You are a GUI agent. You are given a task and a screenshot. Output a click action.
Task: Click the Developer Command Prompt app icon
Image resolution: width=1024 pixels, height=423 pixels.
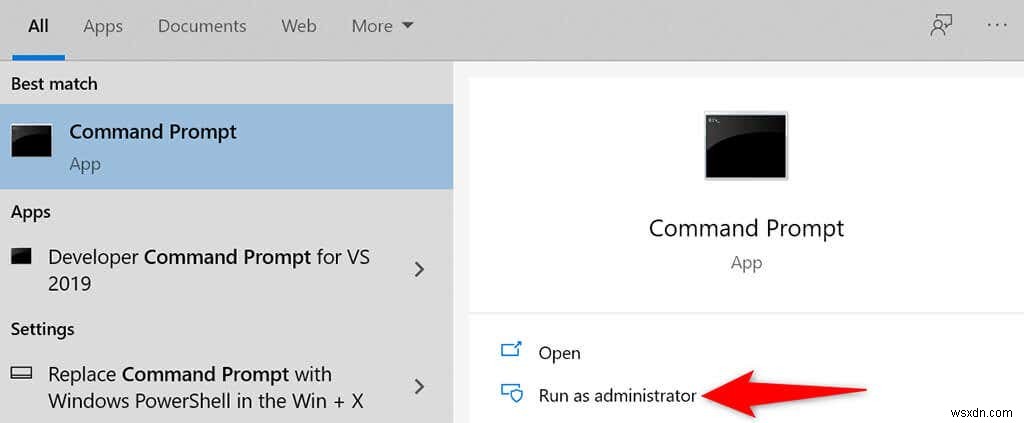(x=21, y=257)
